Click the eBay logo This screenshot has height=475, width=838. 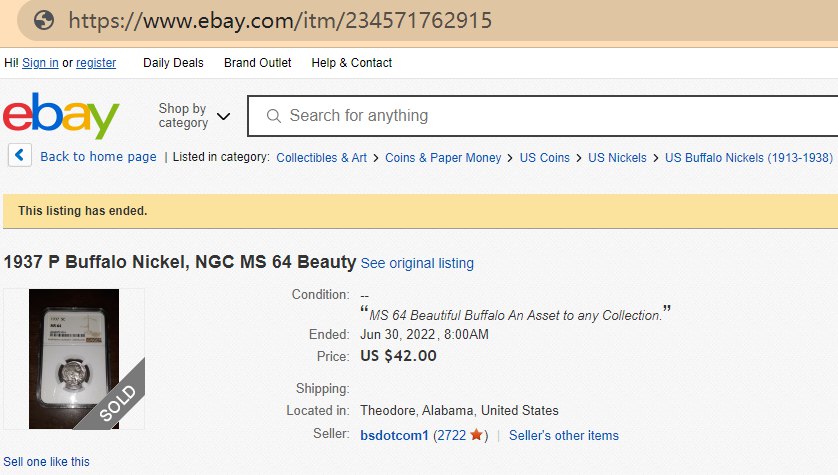pos(61,116)
